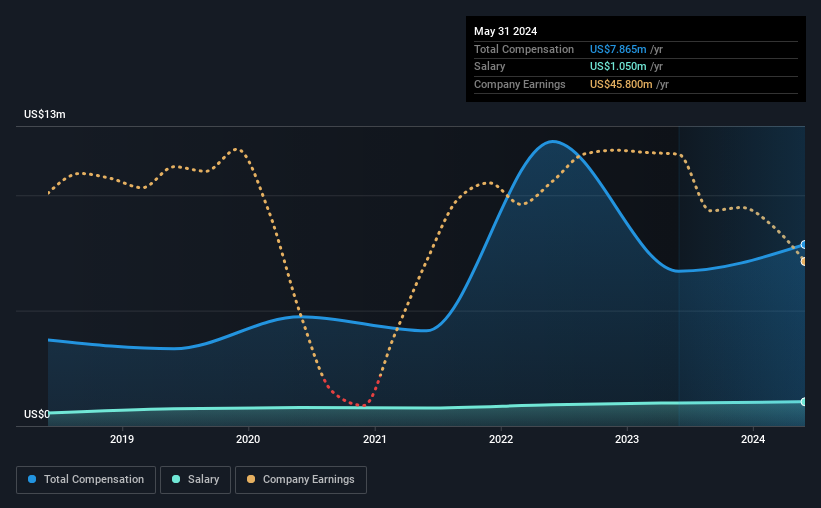Click the US$7.865m total compensation value
This screenshot has height=508, width=821.
point(618,49)
